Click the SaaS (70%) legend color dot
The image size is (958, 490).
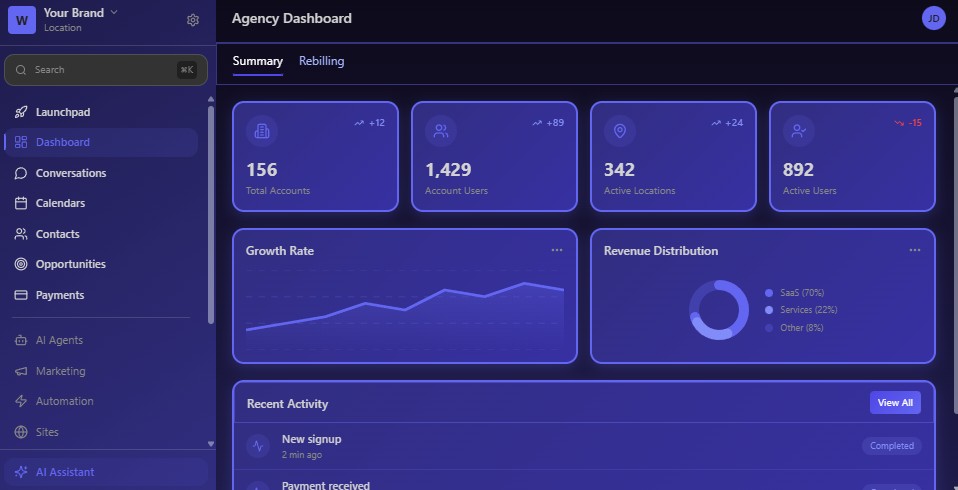[769, 293]
